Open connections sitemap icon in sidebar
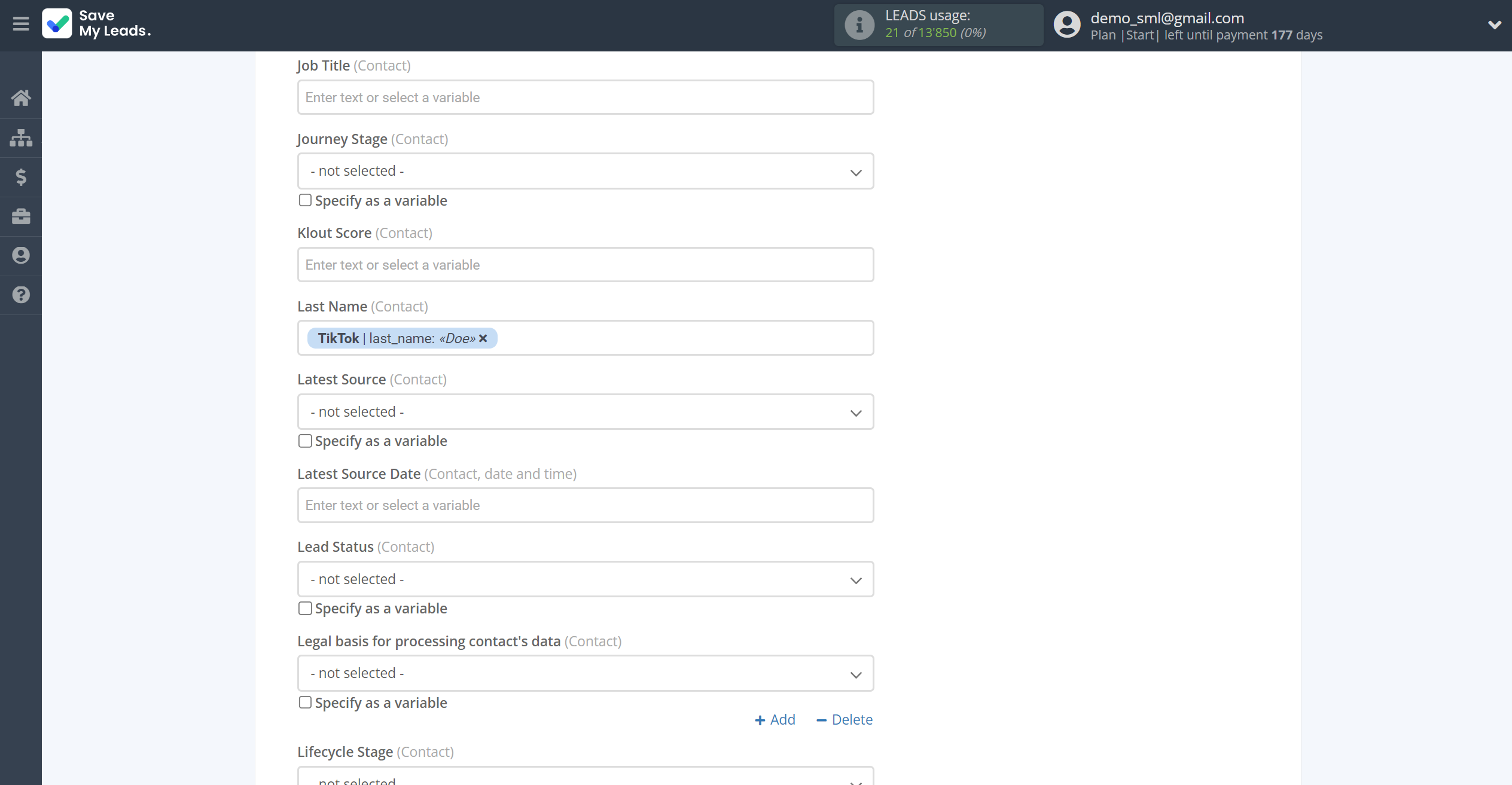The image size is (1512, 785). click(21, 138)
